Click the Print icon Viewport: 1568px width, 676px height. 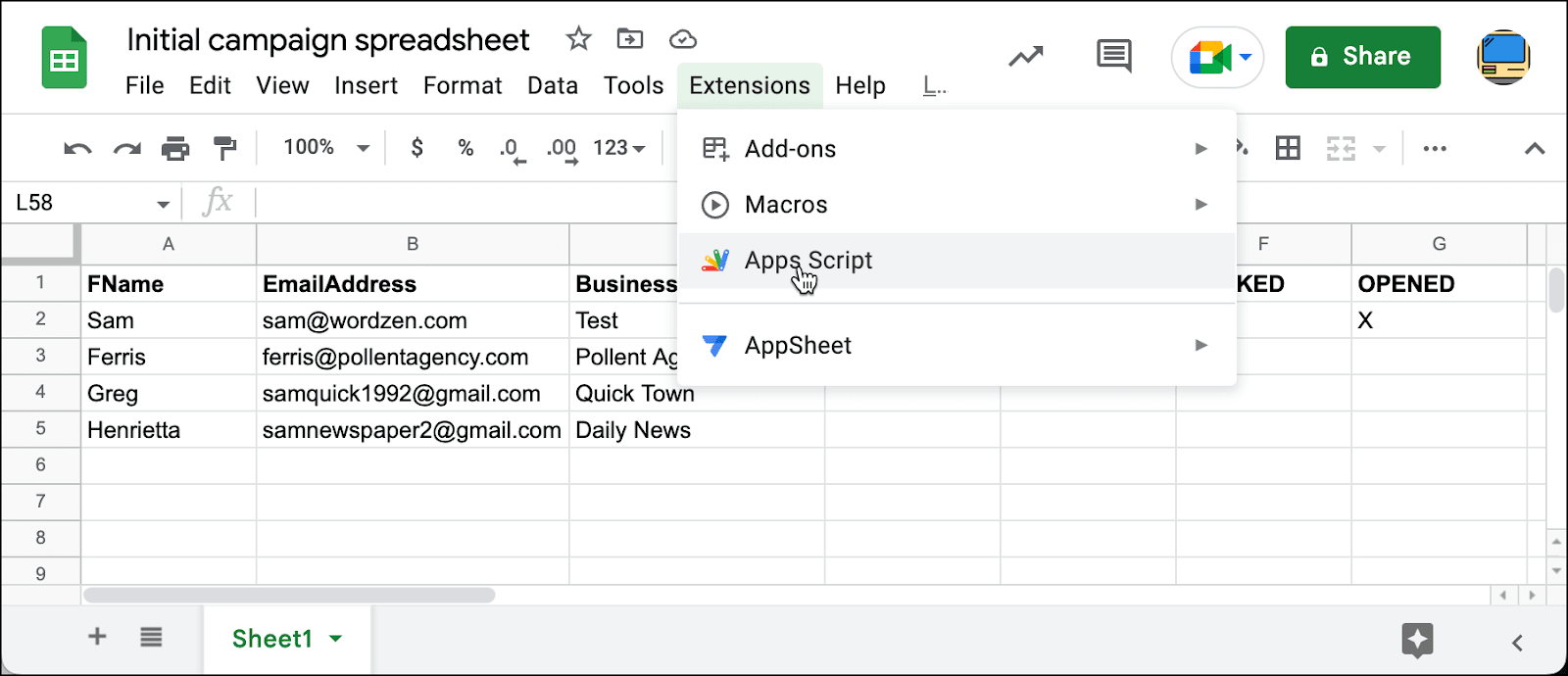[x=175, y=149]
